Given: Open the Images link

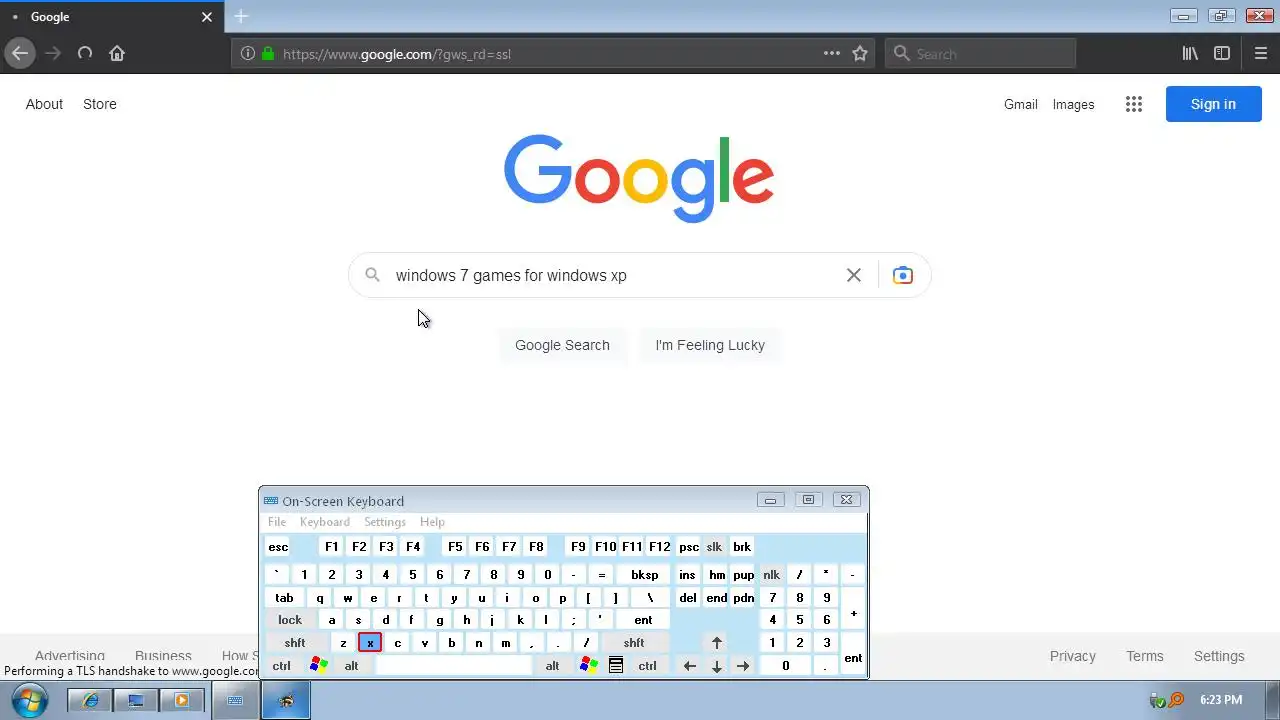Looking at the screenshot, I should pos(1073,104).
